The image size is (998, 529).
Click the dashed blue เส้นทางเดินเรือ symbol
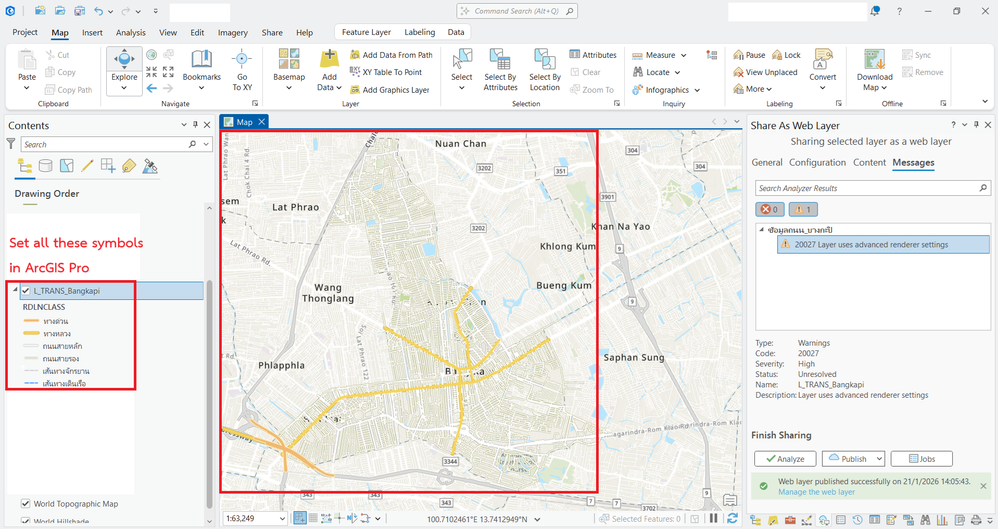[31, 383]
